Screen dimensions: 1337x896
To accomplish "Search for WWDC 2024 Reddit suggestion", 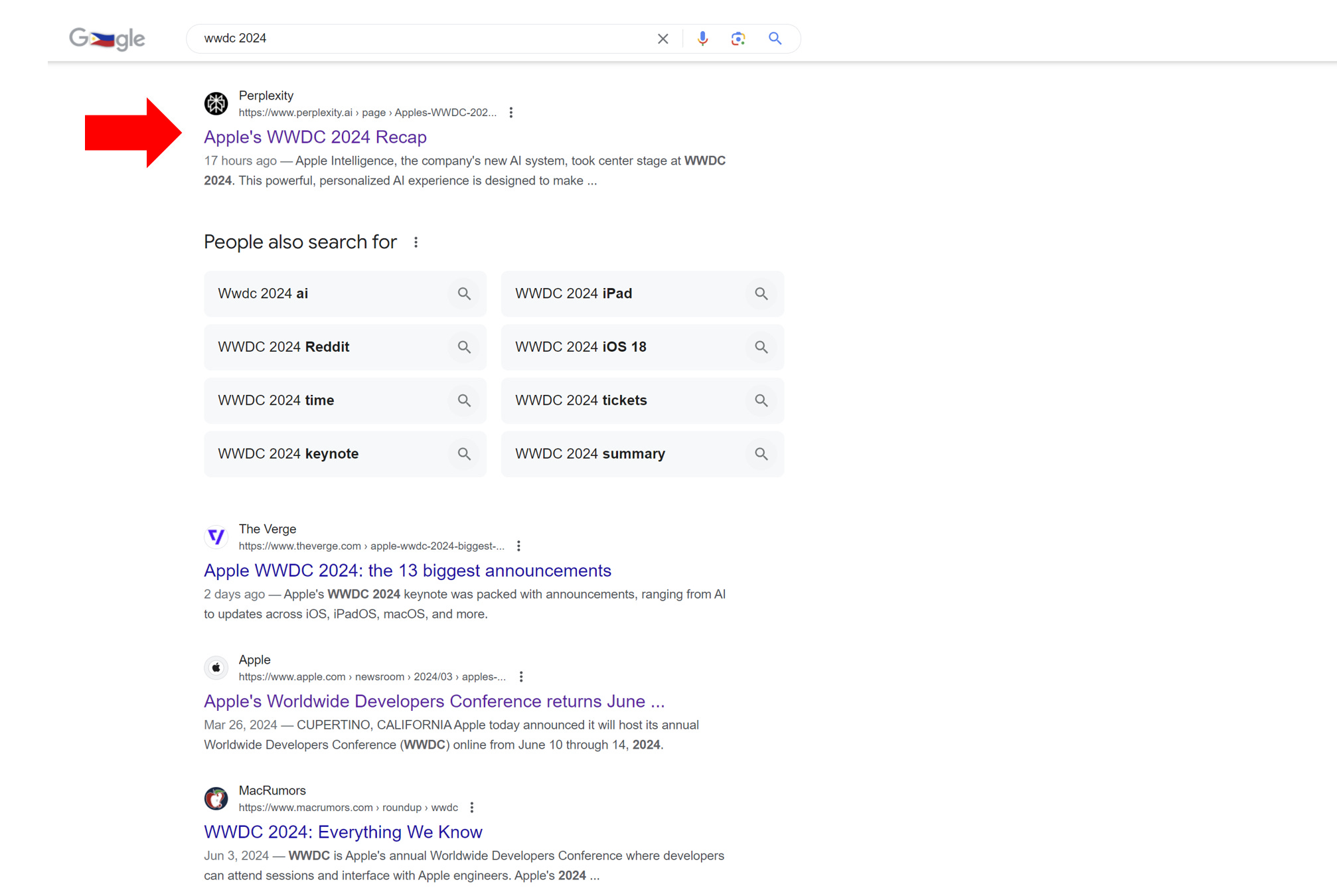I will pos(345,347).
